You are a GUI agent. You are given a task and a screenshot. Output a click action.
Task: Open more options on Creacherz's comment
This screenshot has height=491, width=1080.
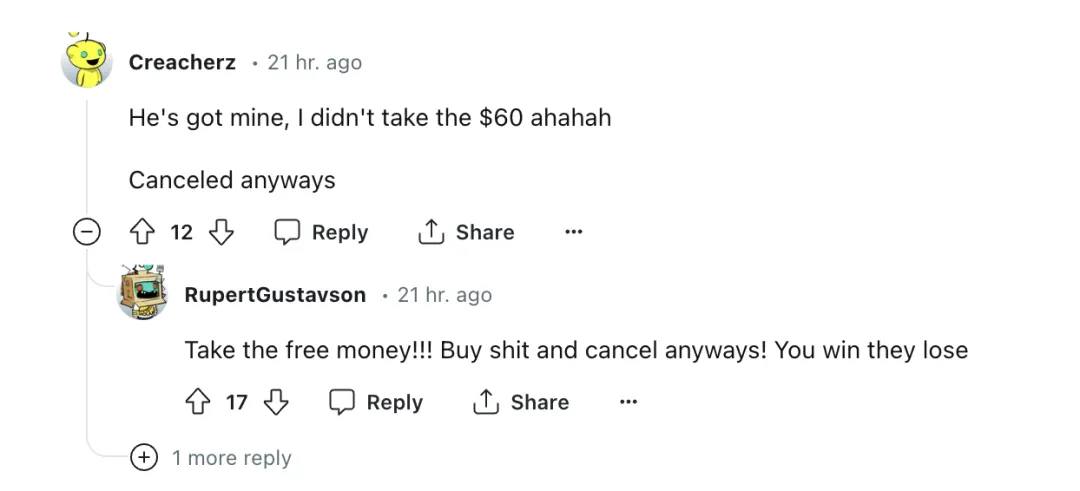click(x=573, y=233)
